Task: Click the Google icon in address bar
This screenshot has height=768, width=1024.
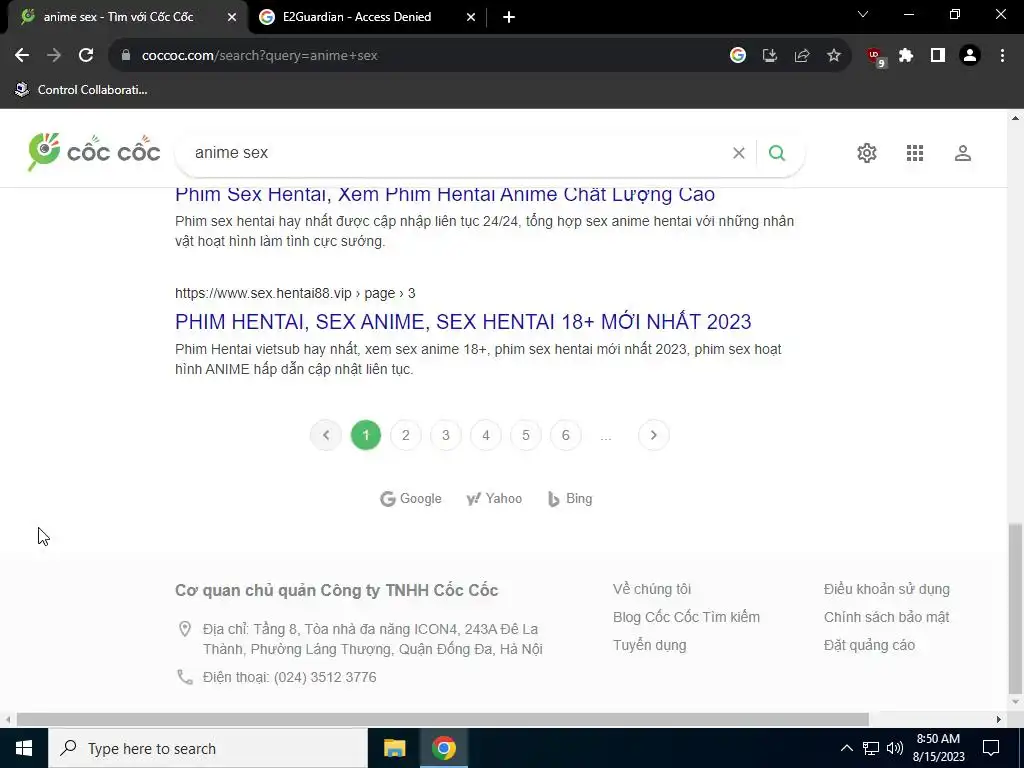Action: [738, 56]
